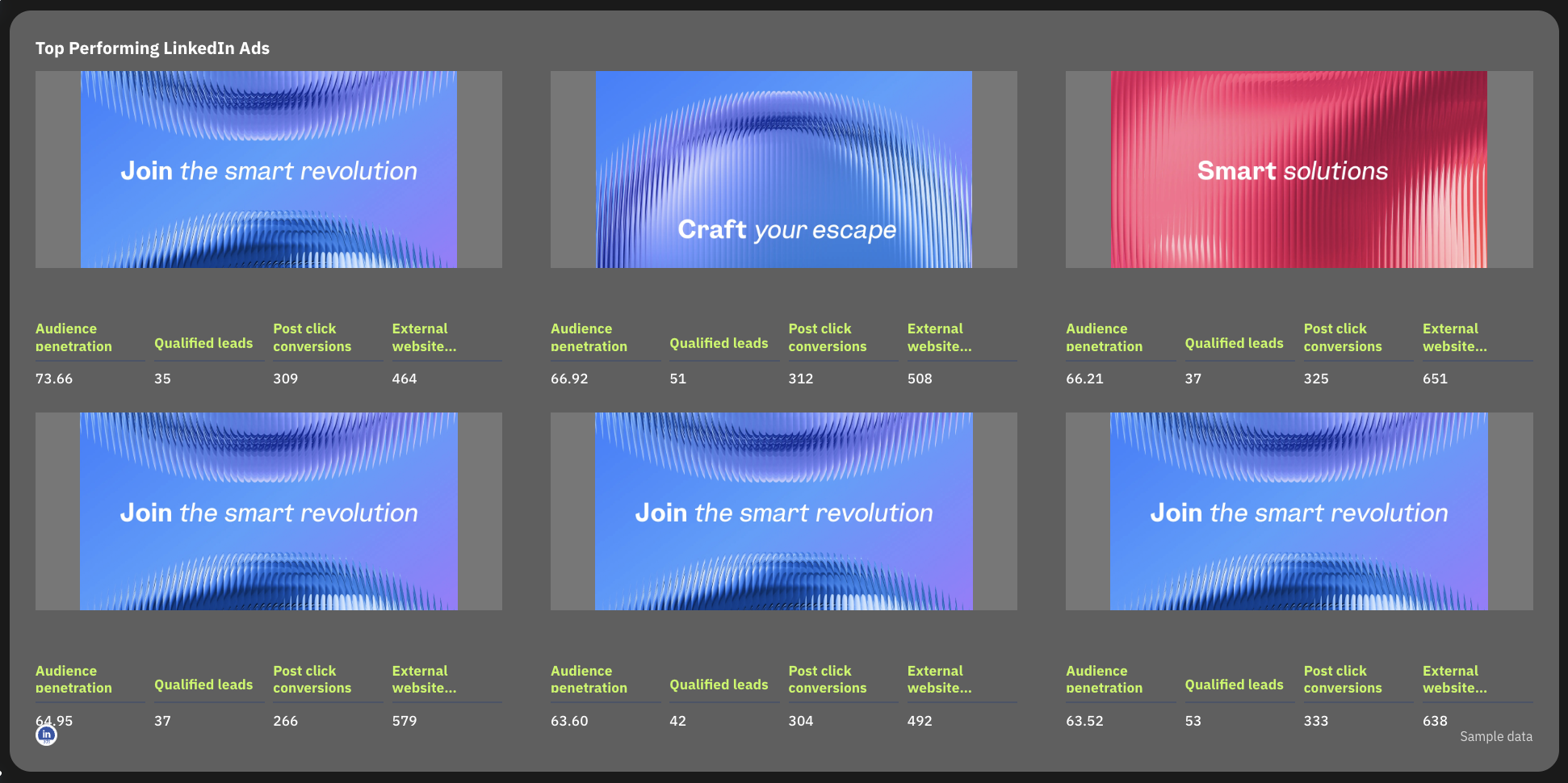Click the audience penetration value 66.92

[569, 379]
